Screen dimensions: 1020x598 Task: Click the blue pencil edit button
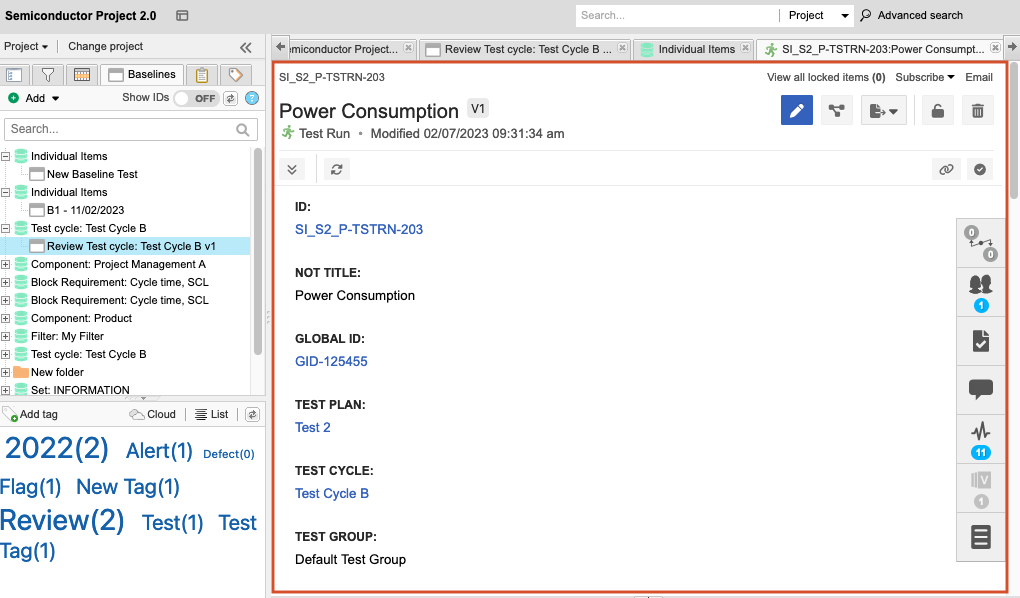coord(796,111)
